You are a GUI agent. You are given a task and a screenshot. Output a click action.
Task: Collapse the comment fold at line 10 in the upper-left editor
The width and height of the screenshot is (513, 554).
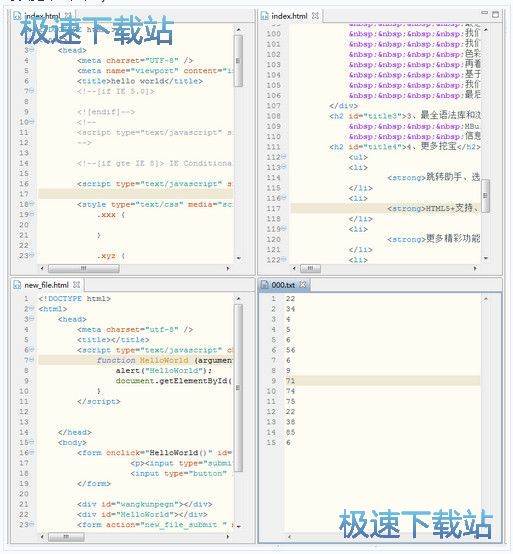[32, 122]
